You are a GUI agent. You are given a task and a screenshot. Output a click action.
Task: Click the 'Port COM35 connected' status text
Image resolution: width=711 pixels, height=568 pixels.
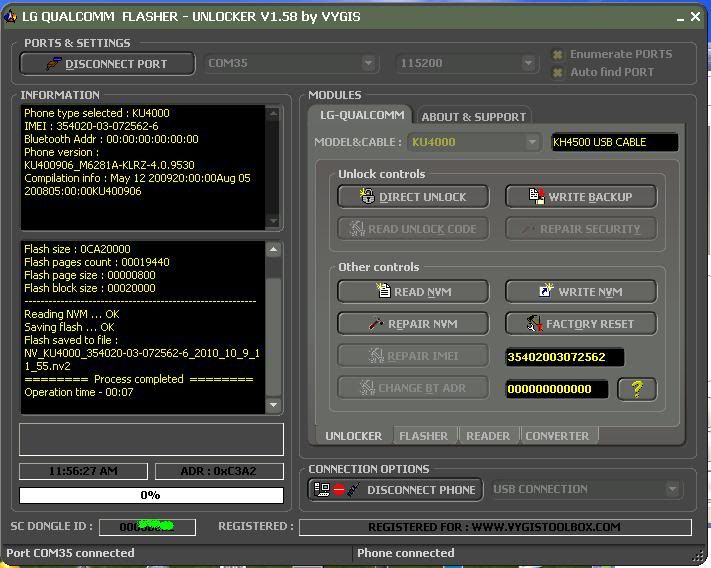[70, 553]
